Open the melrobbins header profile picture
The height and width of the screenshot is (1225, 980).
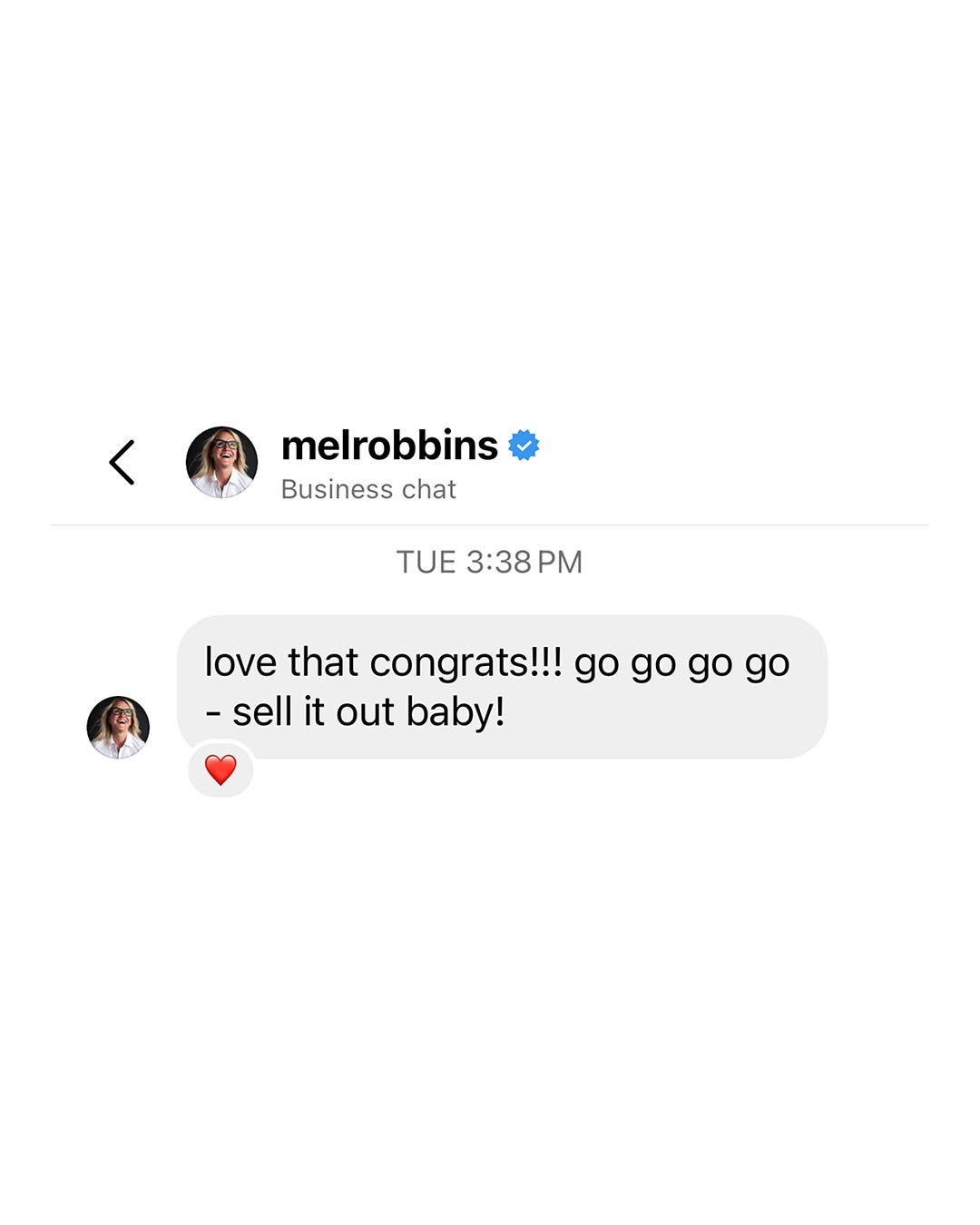(x=221, y=462)
